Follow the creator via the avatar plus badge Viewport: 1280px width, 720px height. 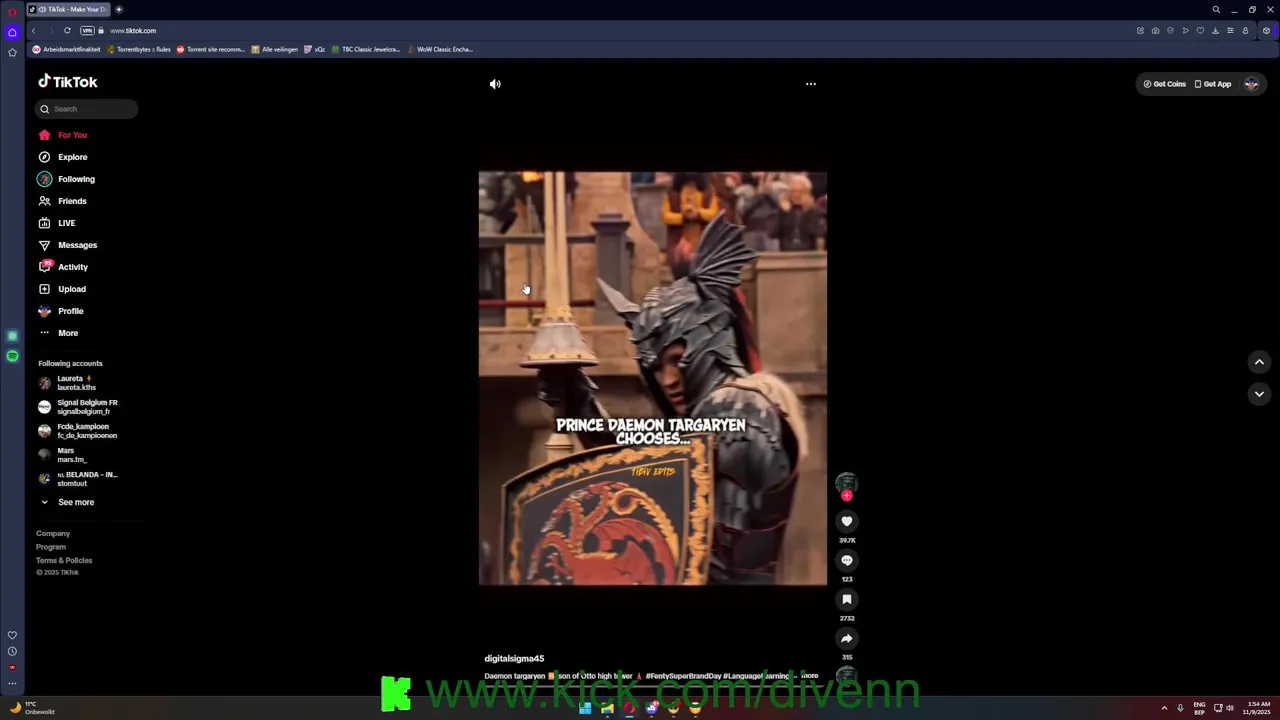click(x=847, y=496)
